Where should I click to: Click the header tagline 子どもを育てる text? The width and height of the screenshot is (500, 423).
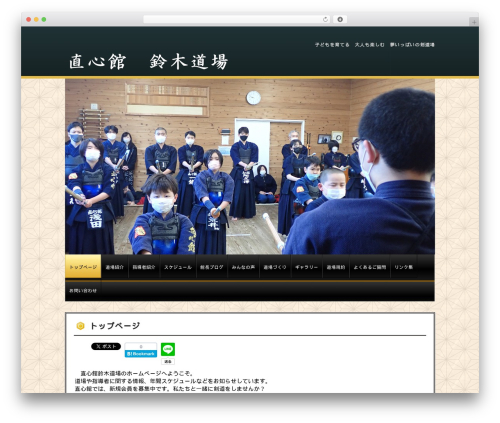332,45
